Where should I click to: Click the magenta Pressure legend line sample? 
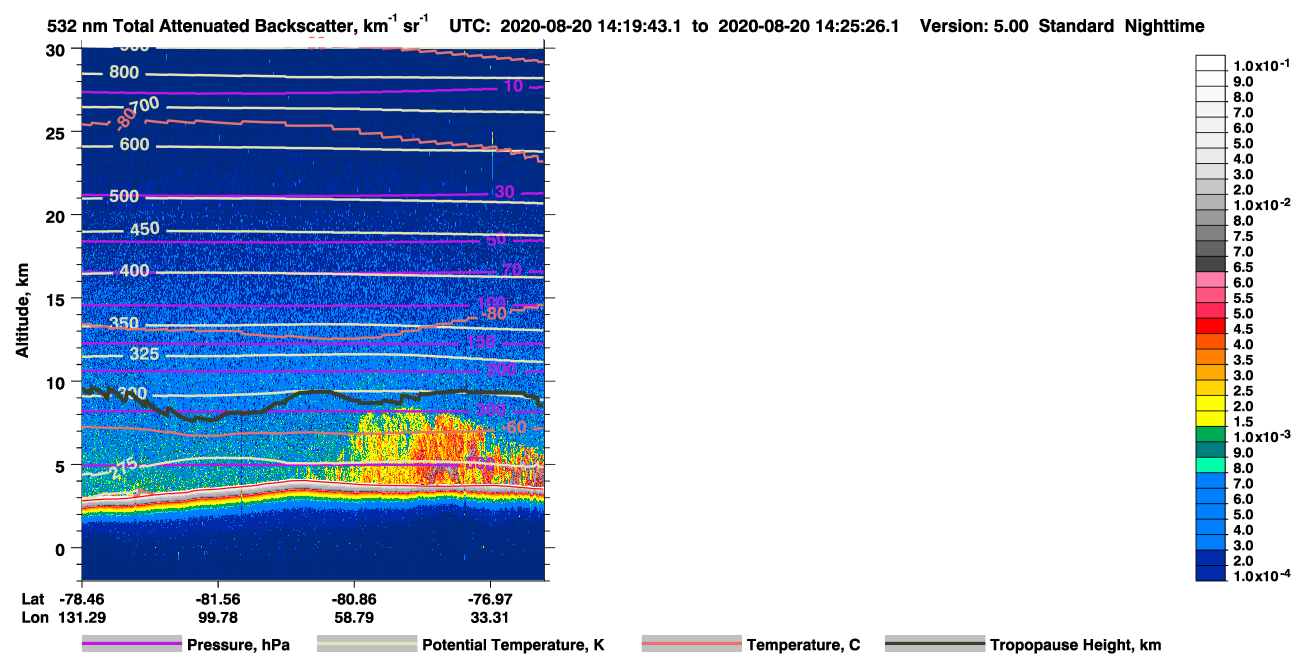pos(132,645)
